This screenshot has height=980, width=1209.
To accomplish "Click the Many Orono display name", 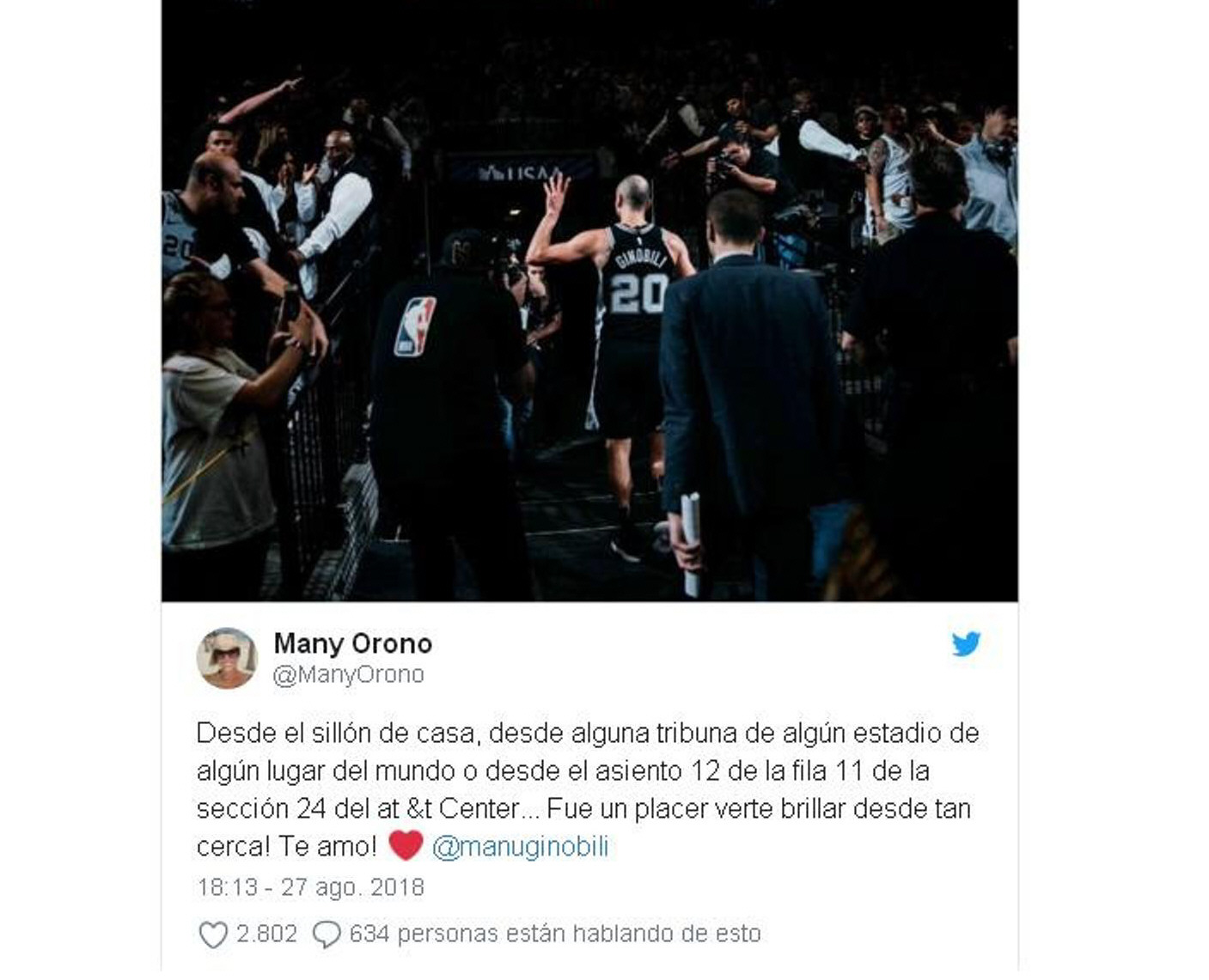I will 352,643.
